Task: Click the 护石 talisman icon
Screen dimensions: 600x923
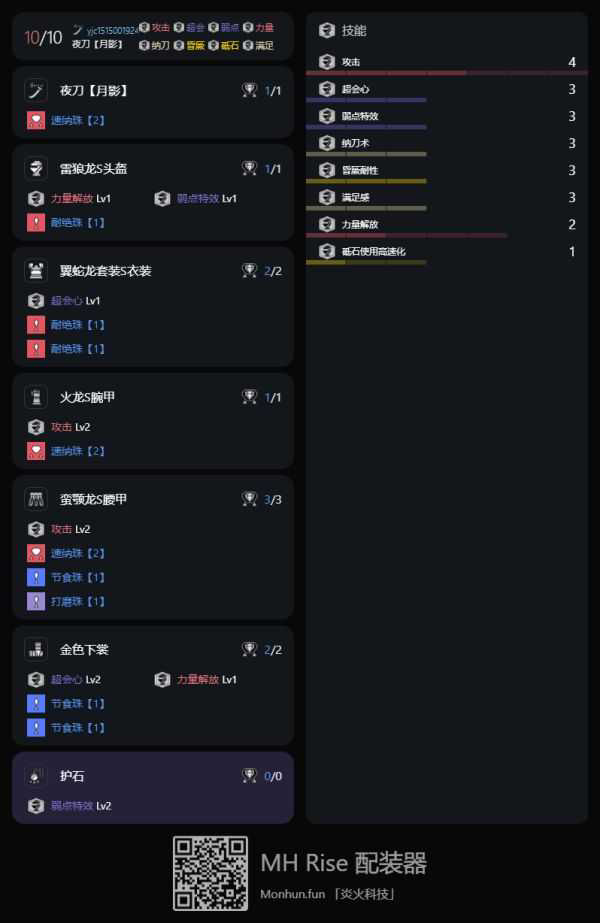Action: click(x=36, y=775)
